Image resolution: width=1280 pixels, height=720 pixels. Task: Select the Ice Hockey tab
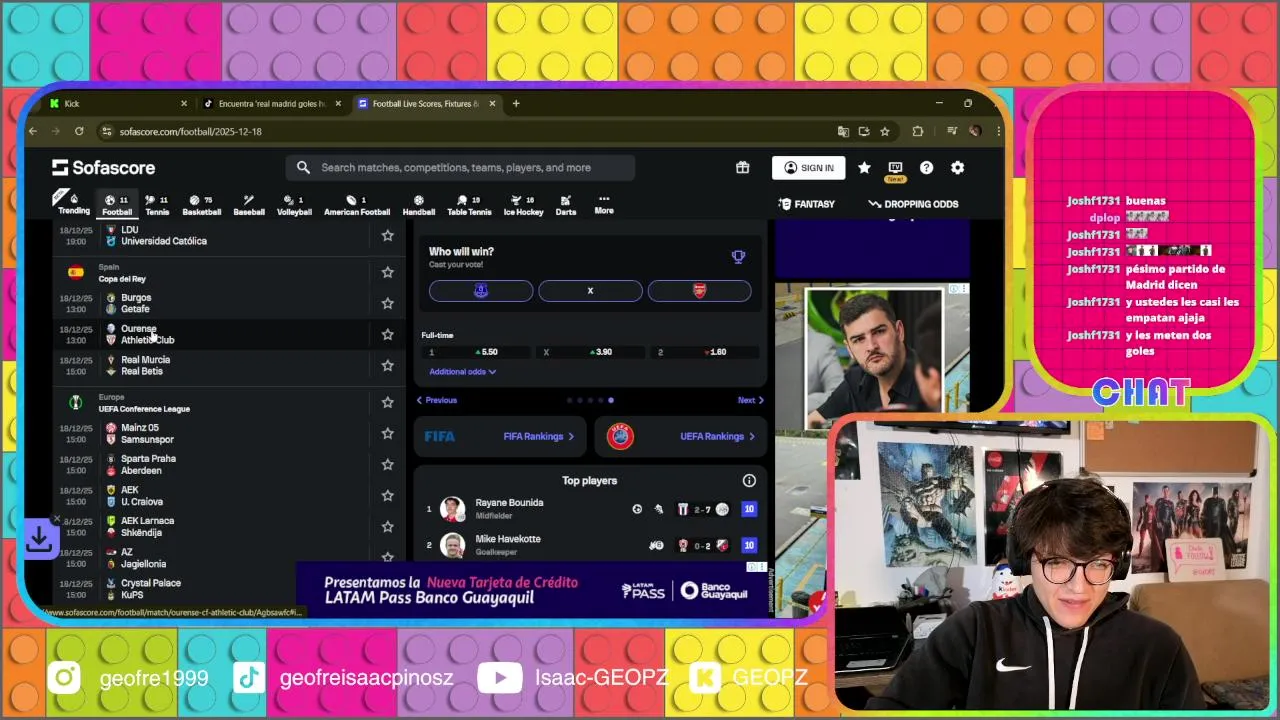click(x=523, y=204)
